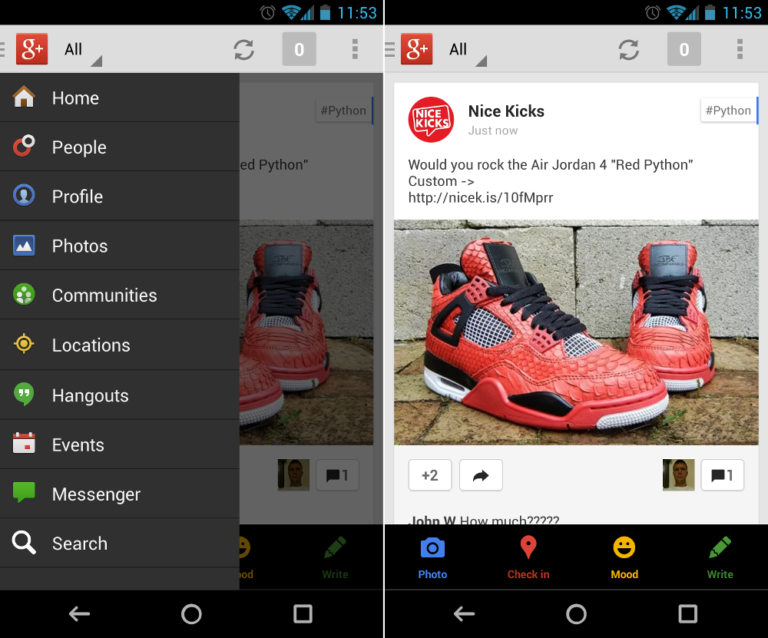Select Search in the navigation drawer
This screenshot has height=638, width=768.
point(120,543)
